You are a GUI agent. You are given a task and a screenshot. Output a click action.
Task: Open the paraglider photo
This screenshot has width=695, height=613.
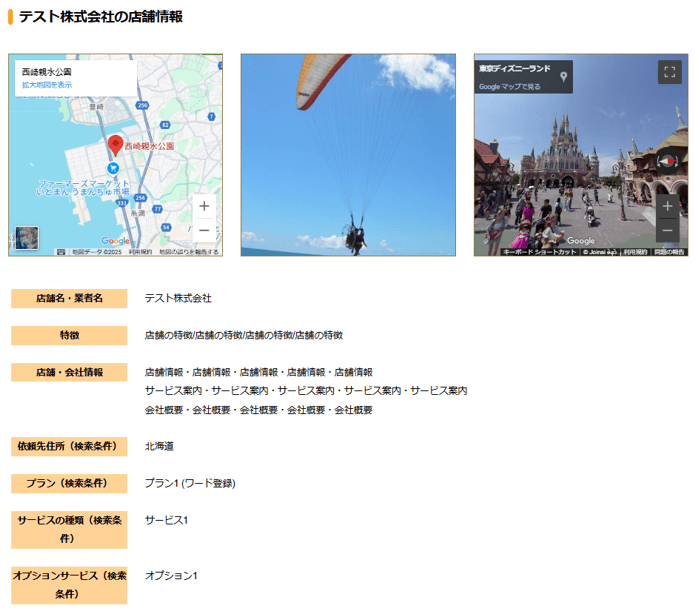348,155
